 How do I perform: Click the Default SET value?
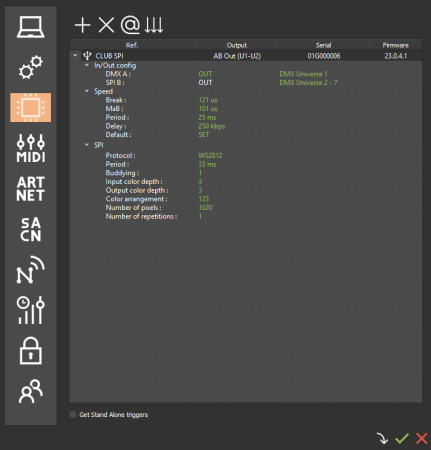204,135
